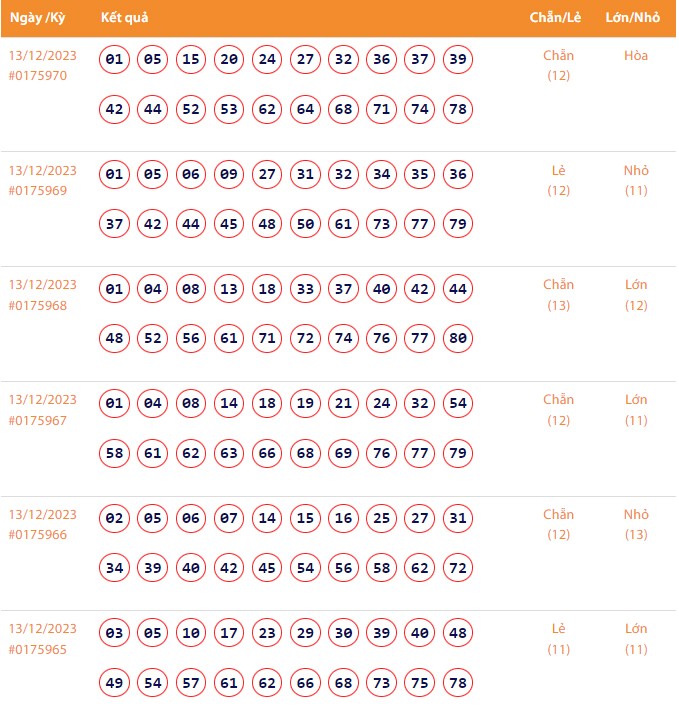Viewport: 679px width, 716px height.
Task: Click number ball 80 in draw #0175968
Action: click(x=458, y=339)
